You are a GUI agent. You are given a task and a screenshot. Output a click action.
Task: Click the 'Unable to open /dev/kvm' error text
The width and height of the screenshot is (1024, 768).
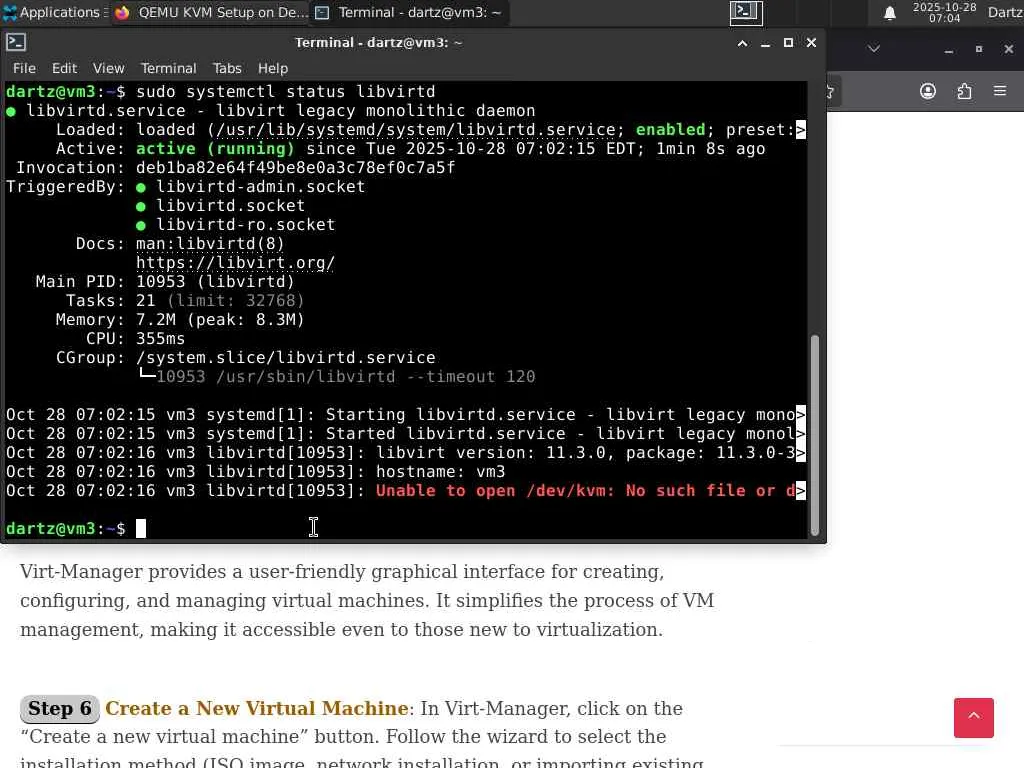585,490
